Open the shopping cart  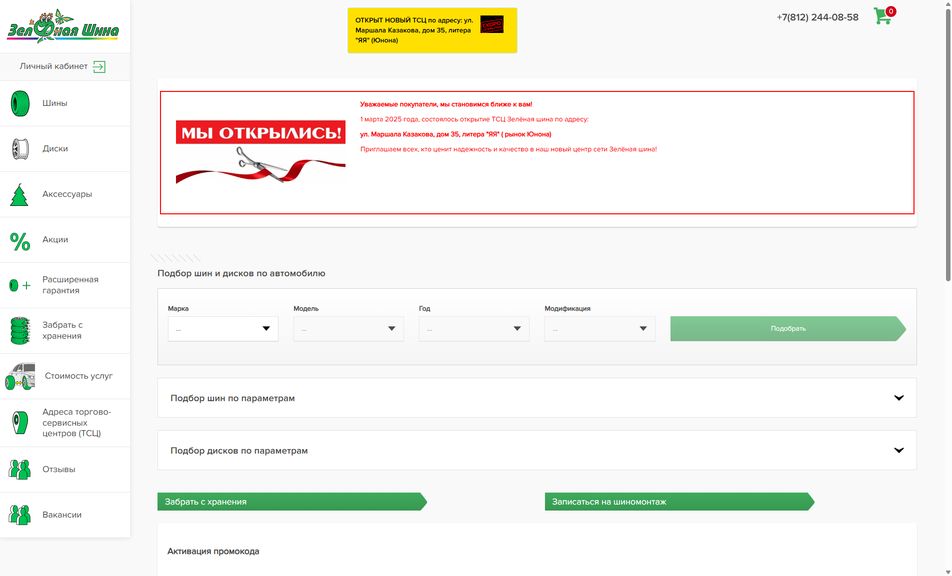click(882, 16)
